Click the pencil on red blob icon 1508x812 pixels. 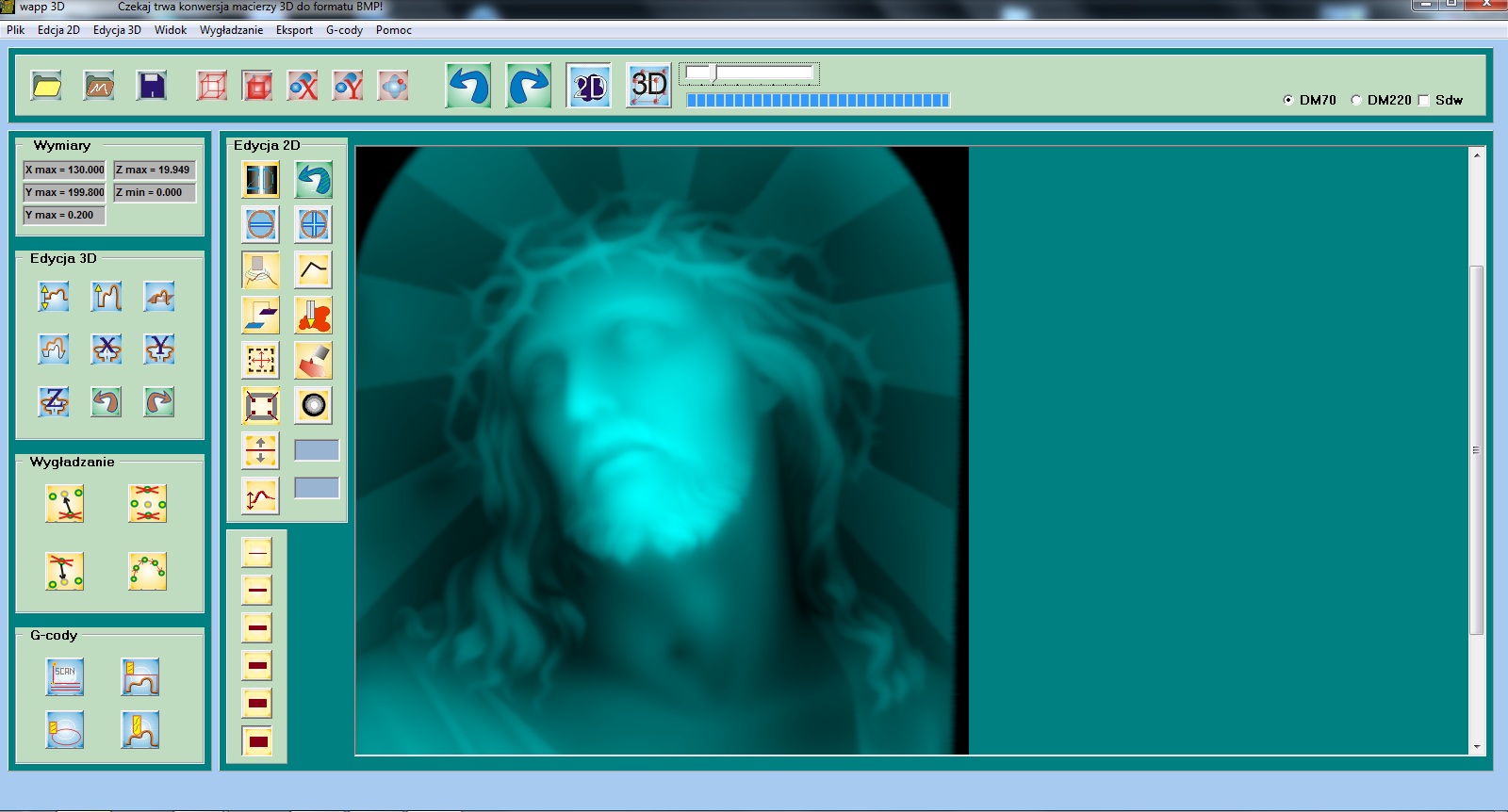314,315
